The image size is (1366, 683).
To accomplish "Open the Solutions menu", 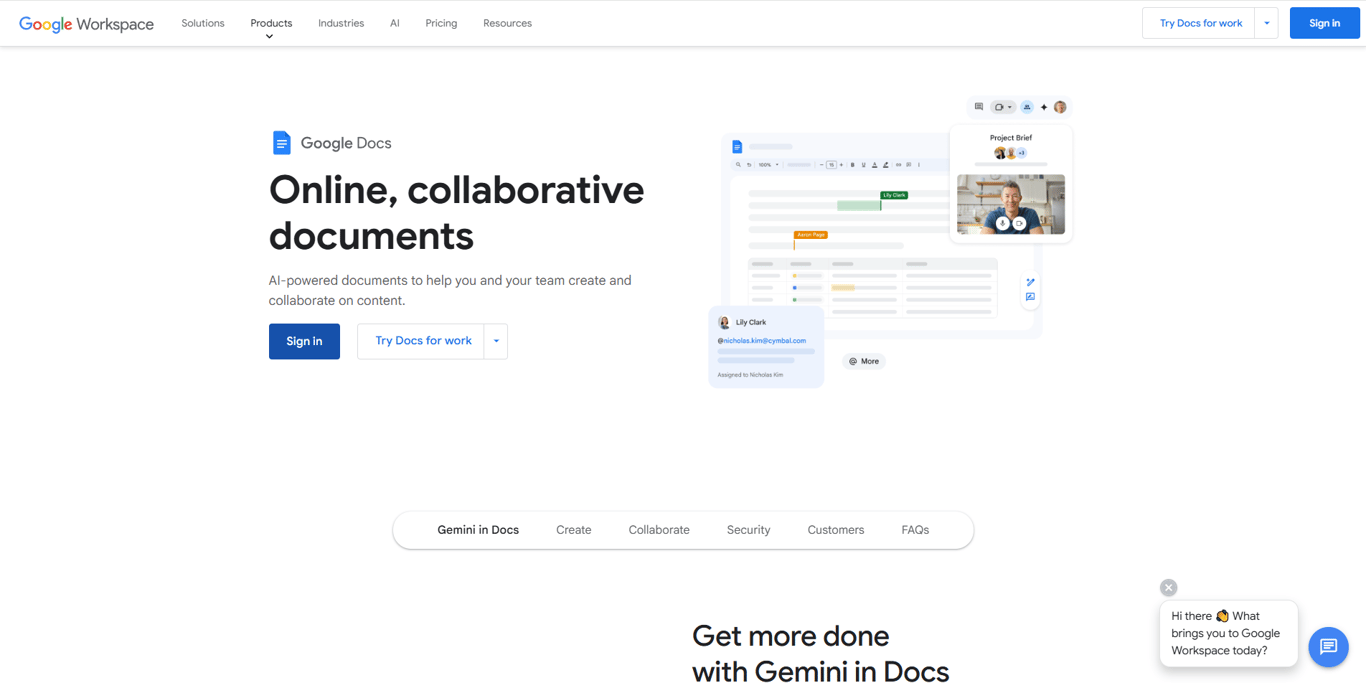I will click(203, 23).
